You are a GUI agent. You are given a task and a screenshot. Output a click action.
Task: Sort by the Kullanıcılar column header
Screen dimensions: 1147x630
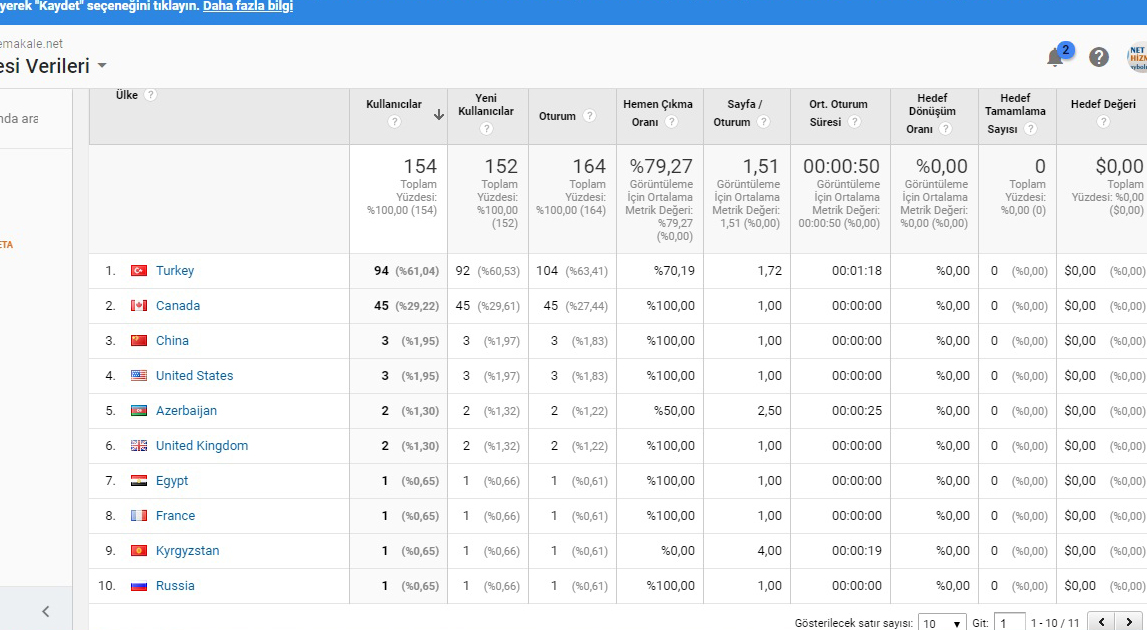[394, 105]
